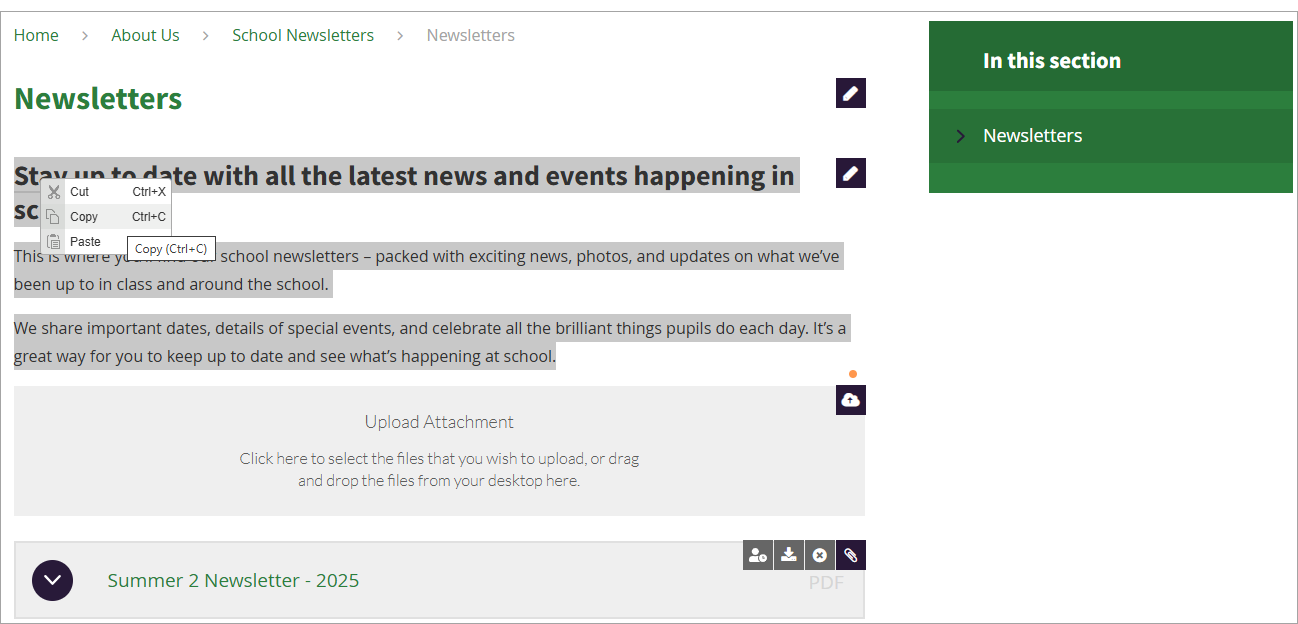Open the Summer 2 Newsletter - 2025 link
The width and height of the screenshot is (1298, 624).
(x=233, y=580)
